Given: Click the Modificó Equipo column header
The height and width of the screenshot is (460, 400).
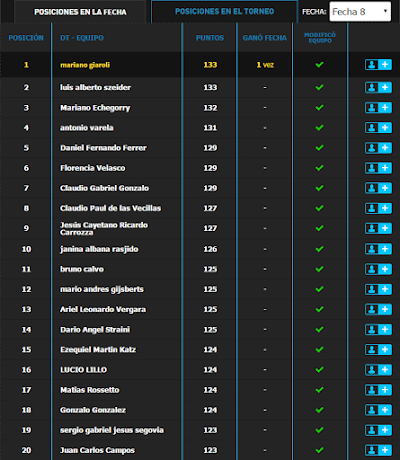Looking at the screenshot, I should (x=320, y=37).
